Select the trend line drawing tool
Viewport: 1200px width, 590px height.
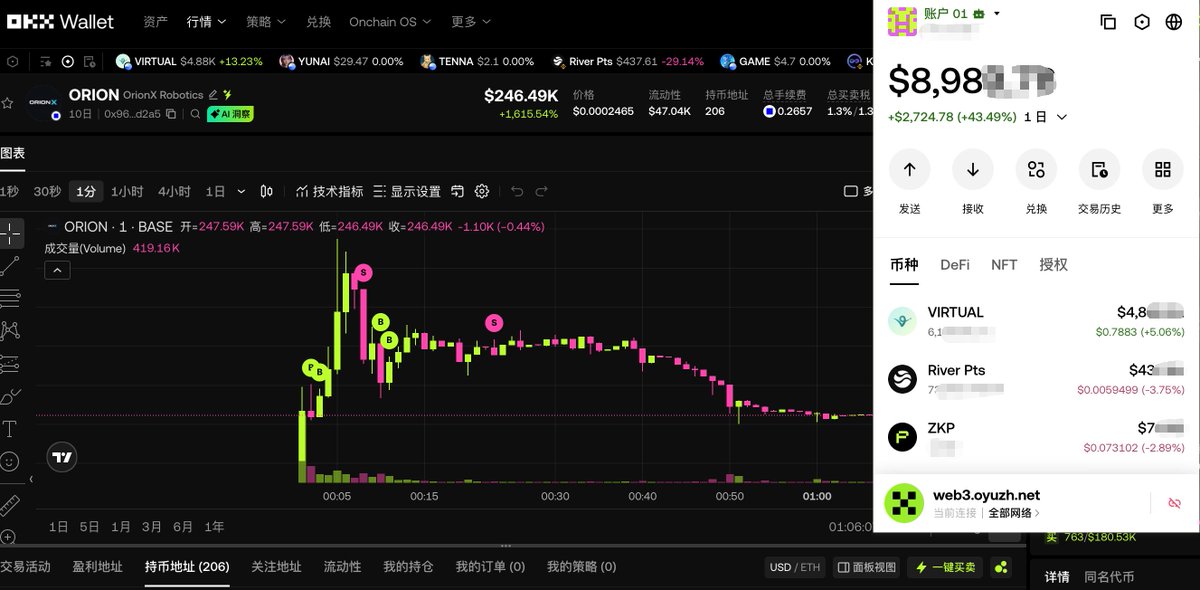[11, 265]
